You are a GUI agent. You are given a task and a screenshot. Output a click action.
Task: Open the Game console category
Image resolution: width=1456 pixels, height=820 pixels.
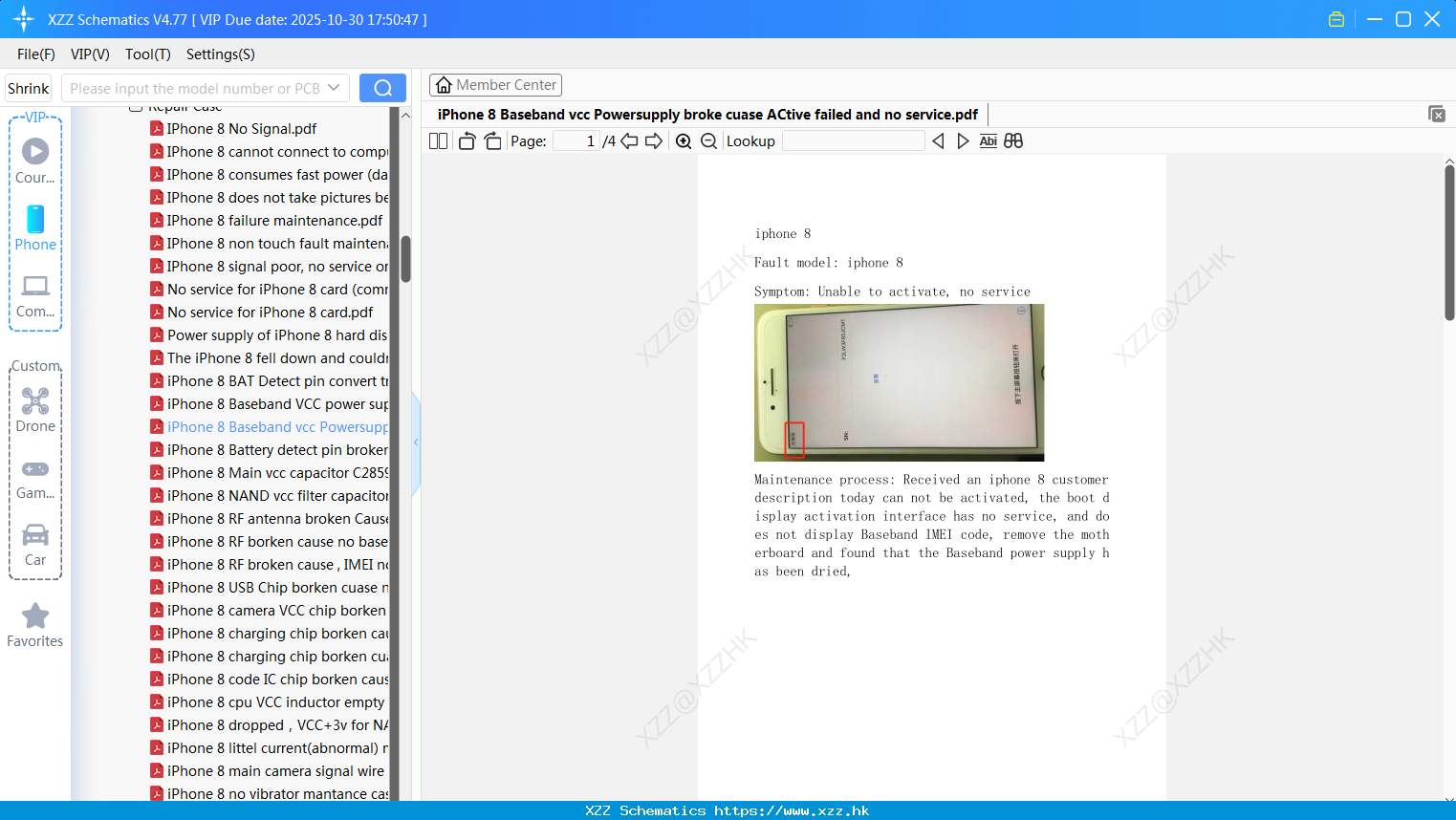pyautogui.click(x=35, y=478)
